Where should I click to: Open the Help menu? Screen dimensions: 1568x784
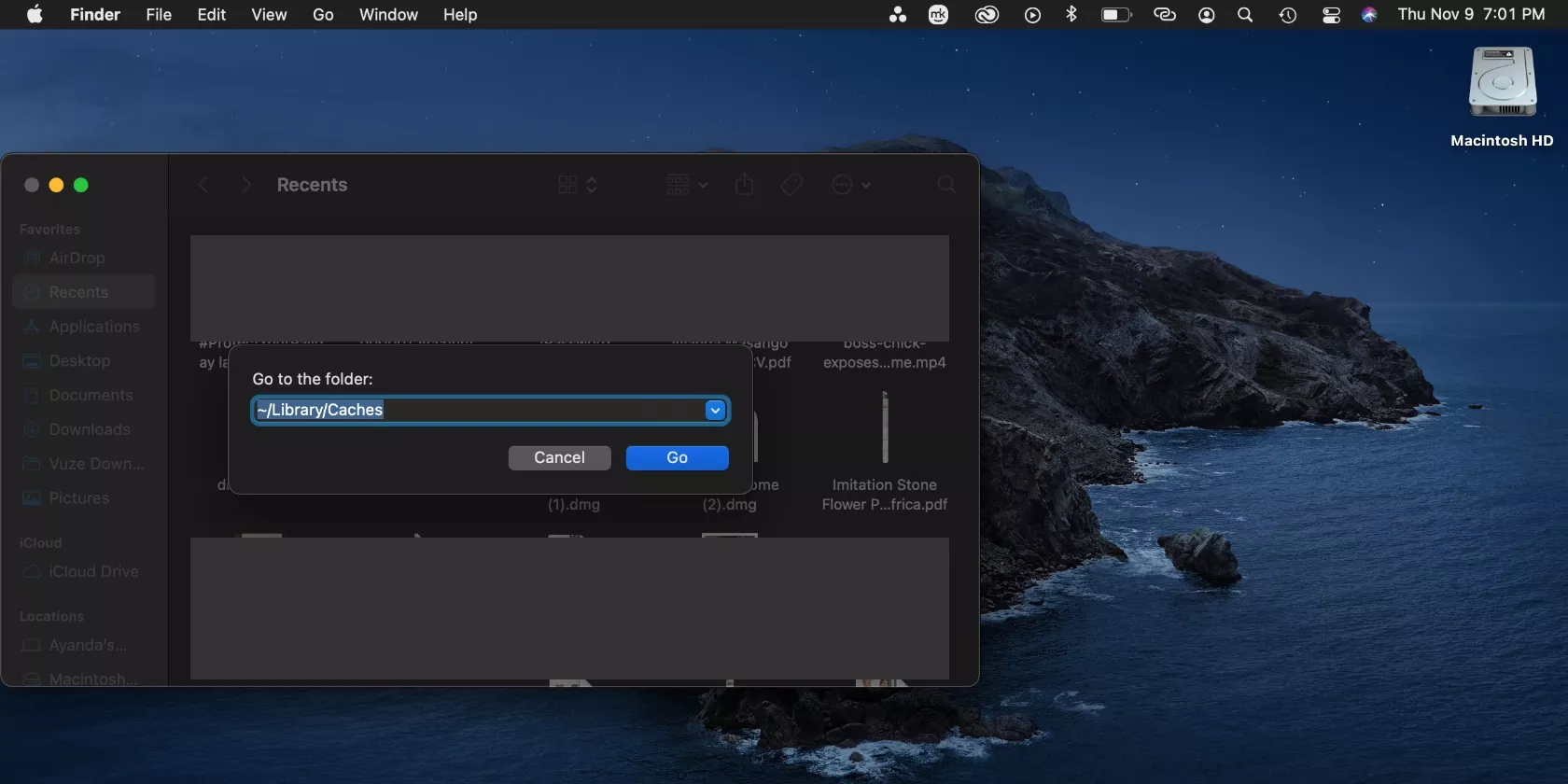(x=460, y=14)
